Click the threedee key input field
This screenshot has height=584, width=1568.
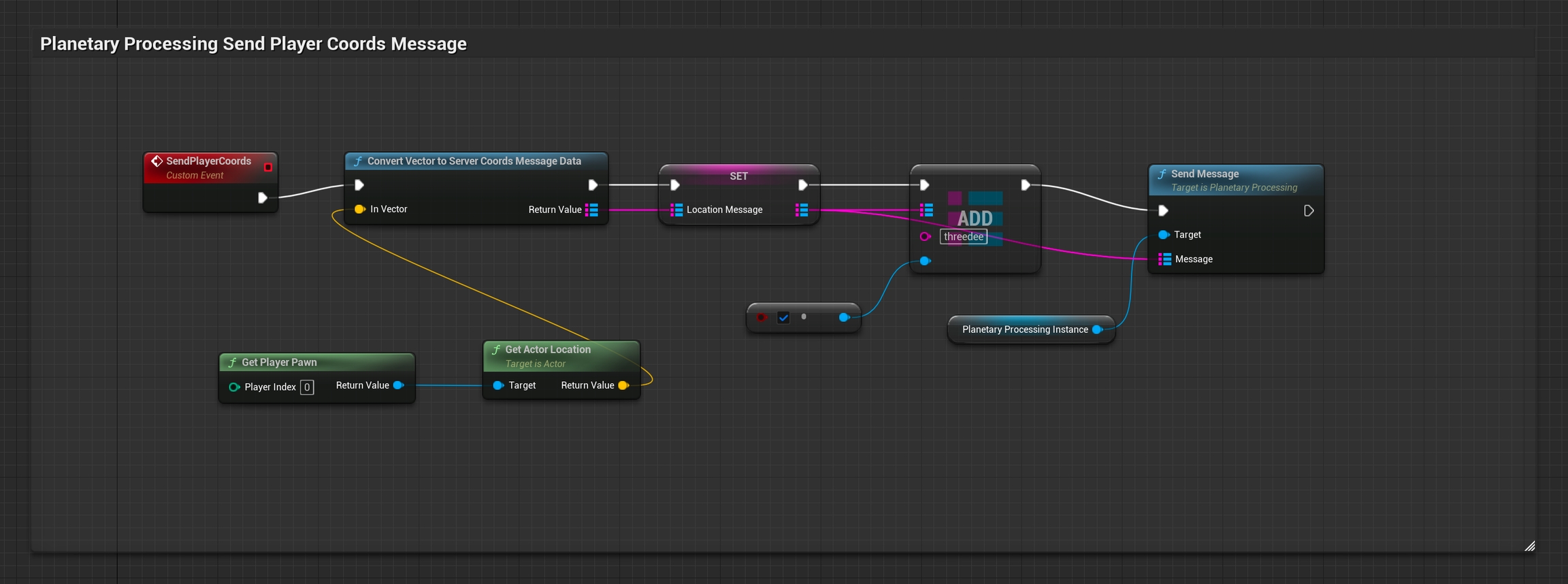(x=964, y=237)
